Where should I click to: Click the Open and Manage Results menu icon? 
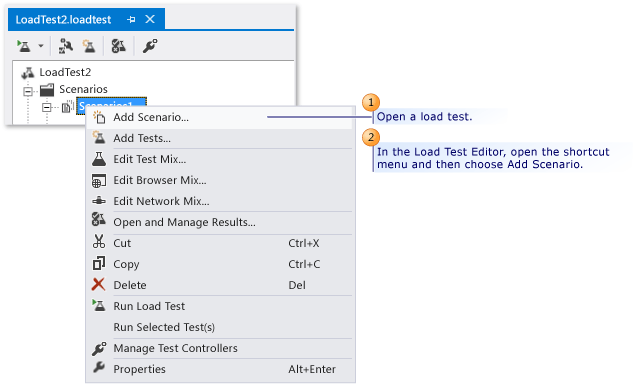tap(99, 220)
